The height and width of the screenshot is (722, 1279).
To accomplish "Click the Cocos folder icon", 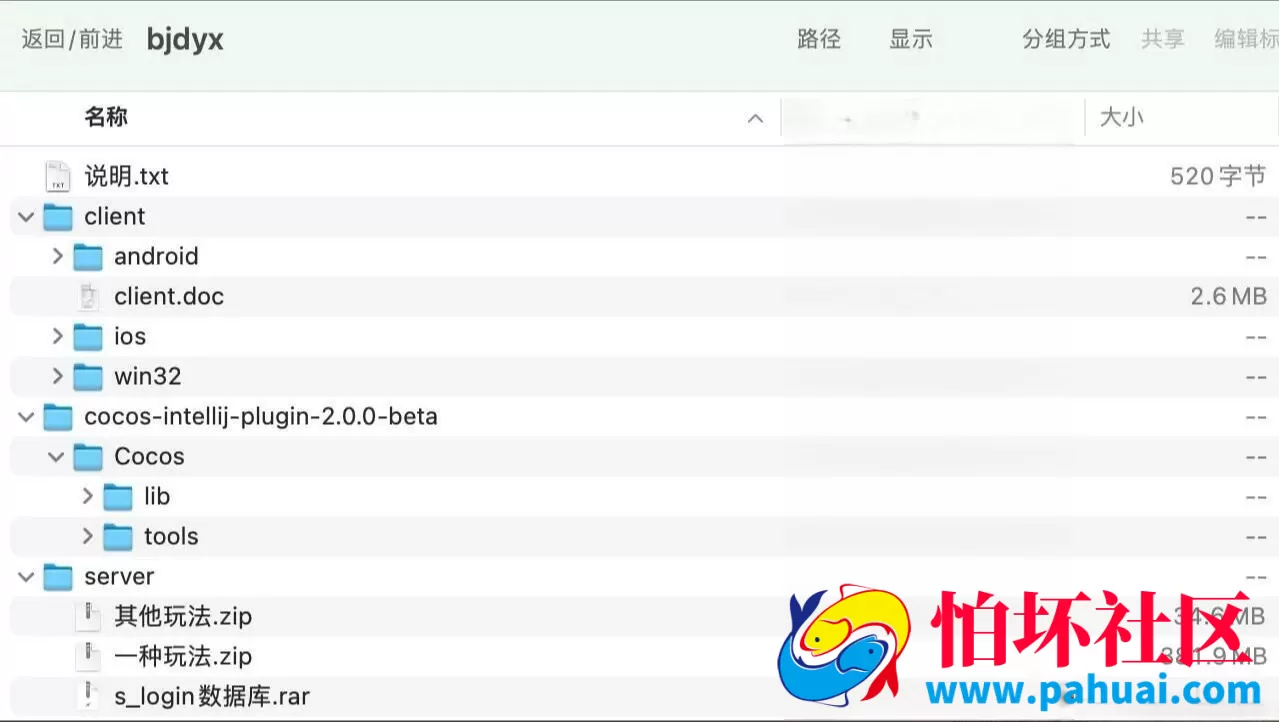I will pyautogui.click(x=88, y=457).
